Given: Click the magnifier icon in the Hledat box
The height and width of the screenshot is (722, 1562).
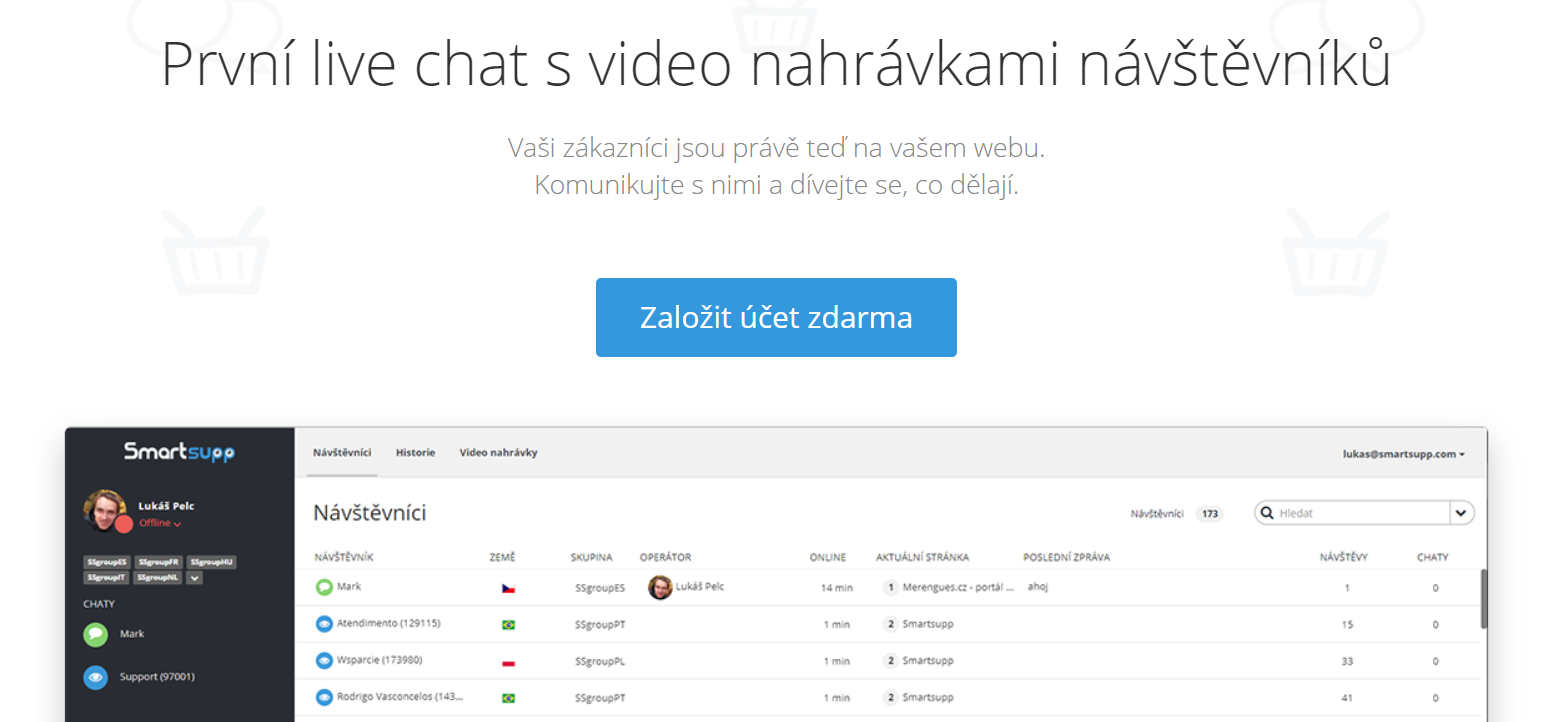Looking at the screenshot, I should [1268, 513].
